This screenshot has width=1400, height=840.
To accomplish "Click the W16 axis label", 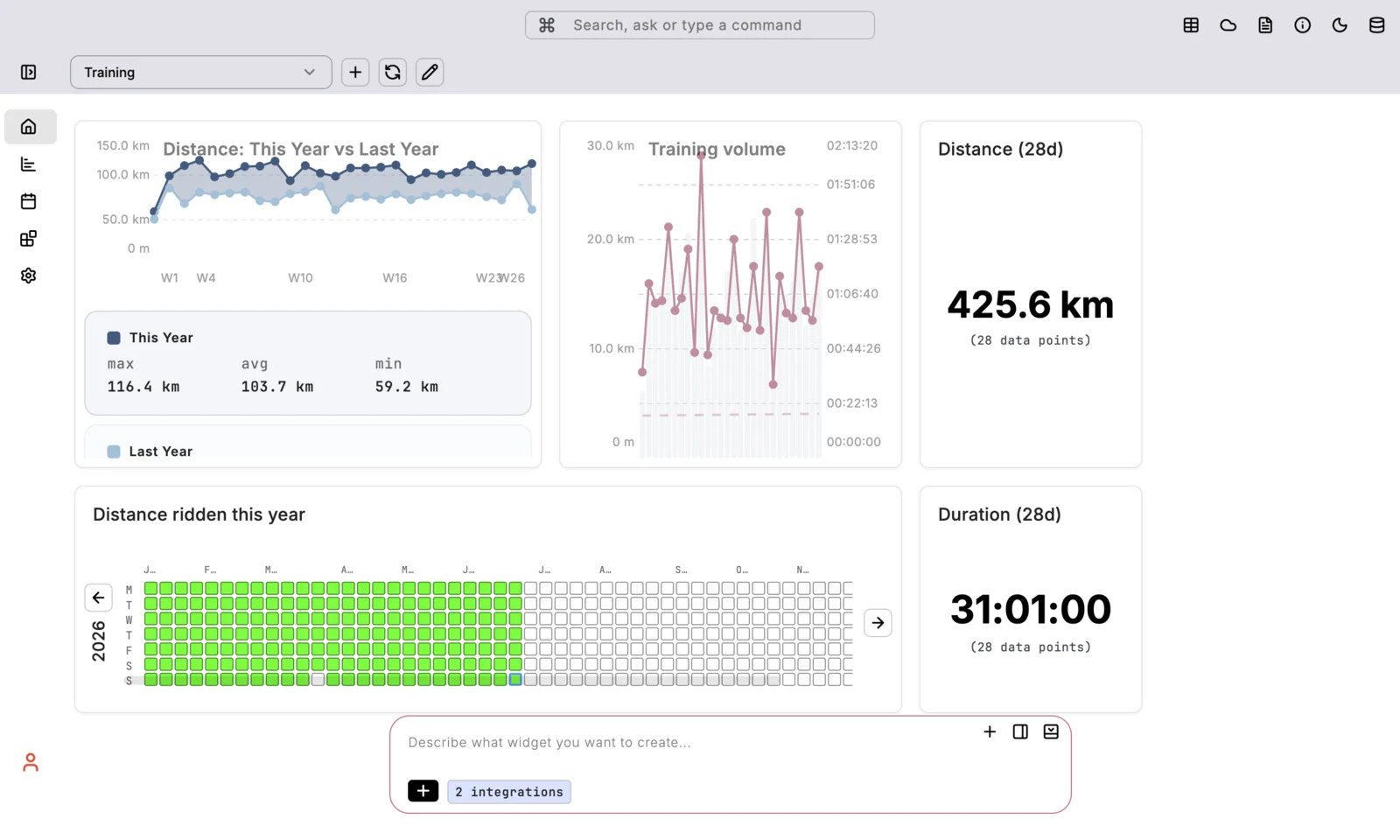I will click(395, 277).
